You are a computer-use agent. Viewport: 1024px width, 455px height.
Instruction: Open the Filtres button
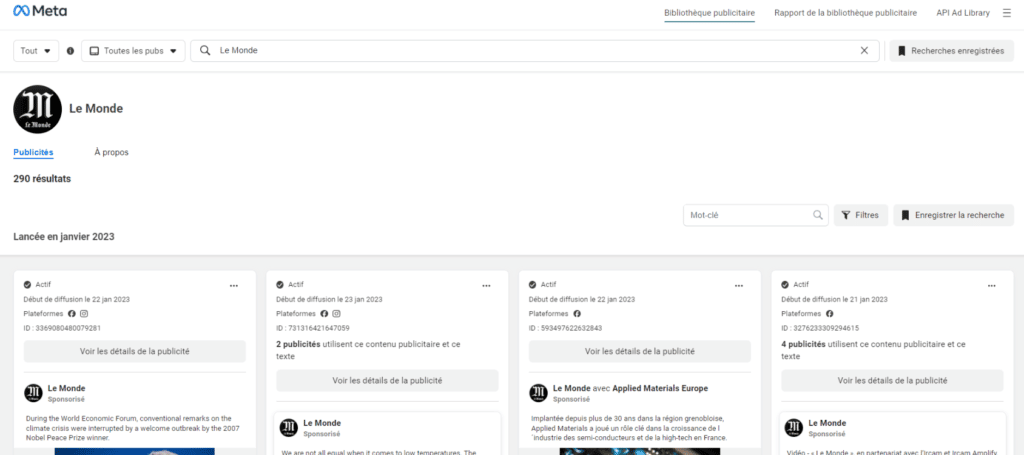click(861, 215)
